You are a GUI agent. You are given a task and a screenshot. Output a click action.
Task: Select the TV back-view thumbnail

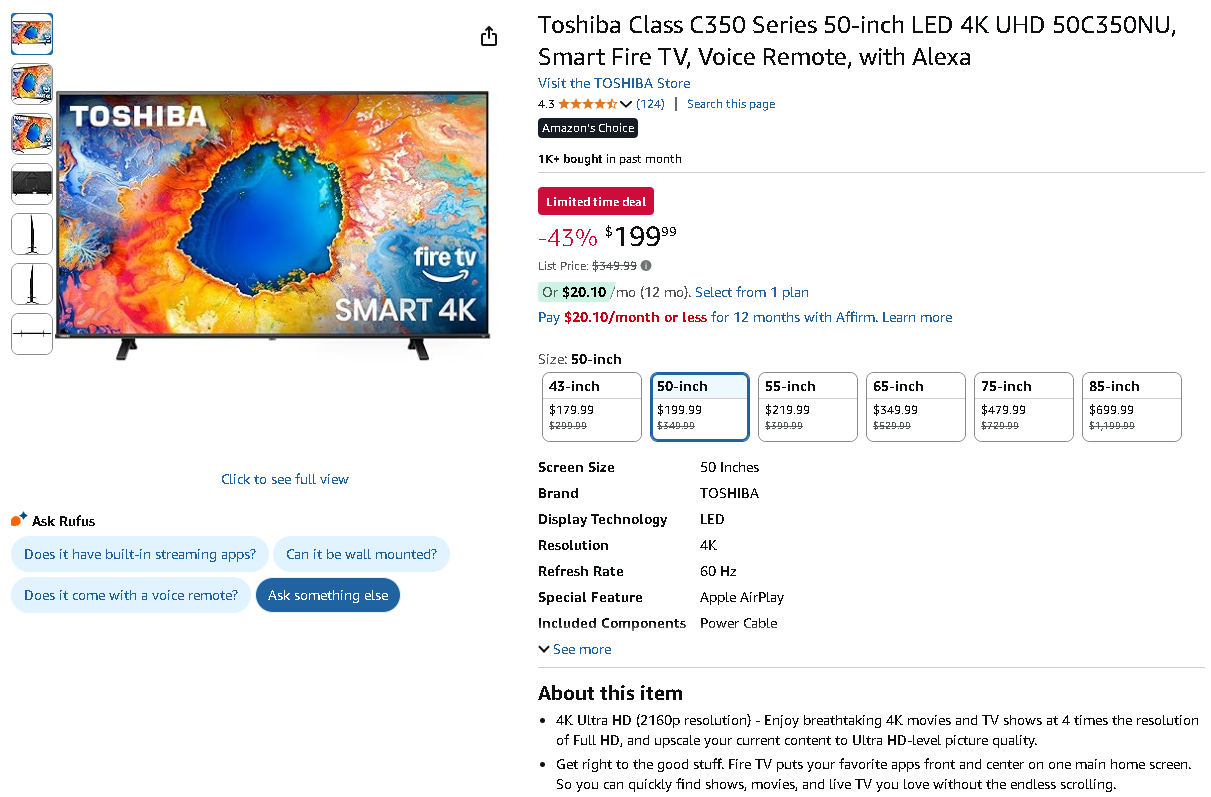point(32,184)
